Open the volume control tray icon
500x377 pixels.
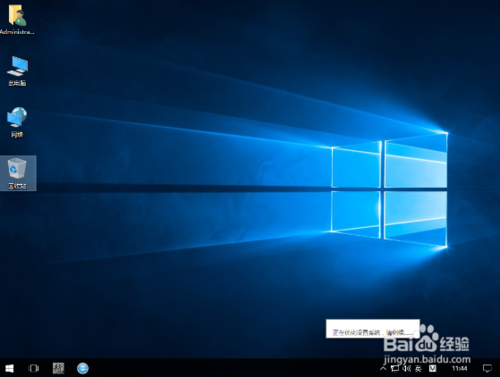pos(406,368)
